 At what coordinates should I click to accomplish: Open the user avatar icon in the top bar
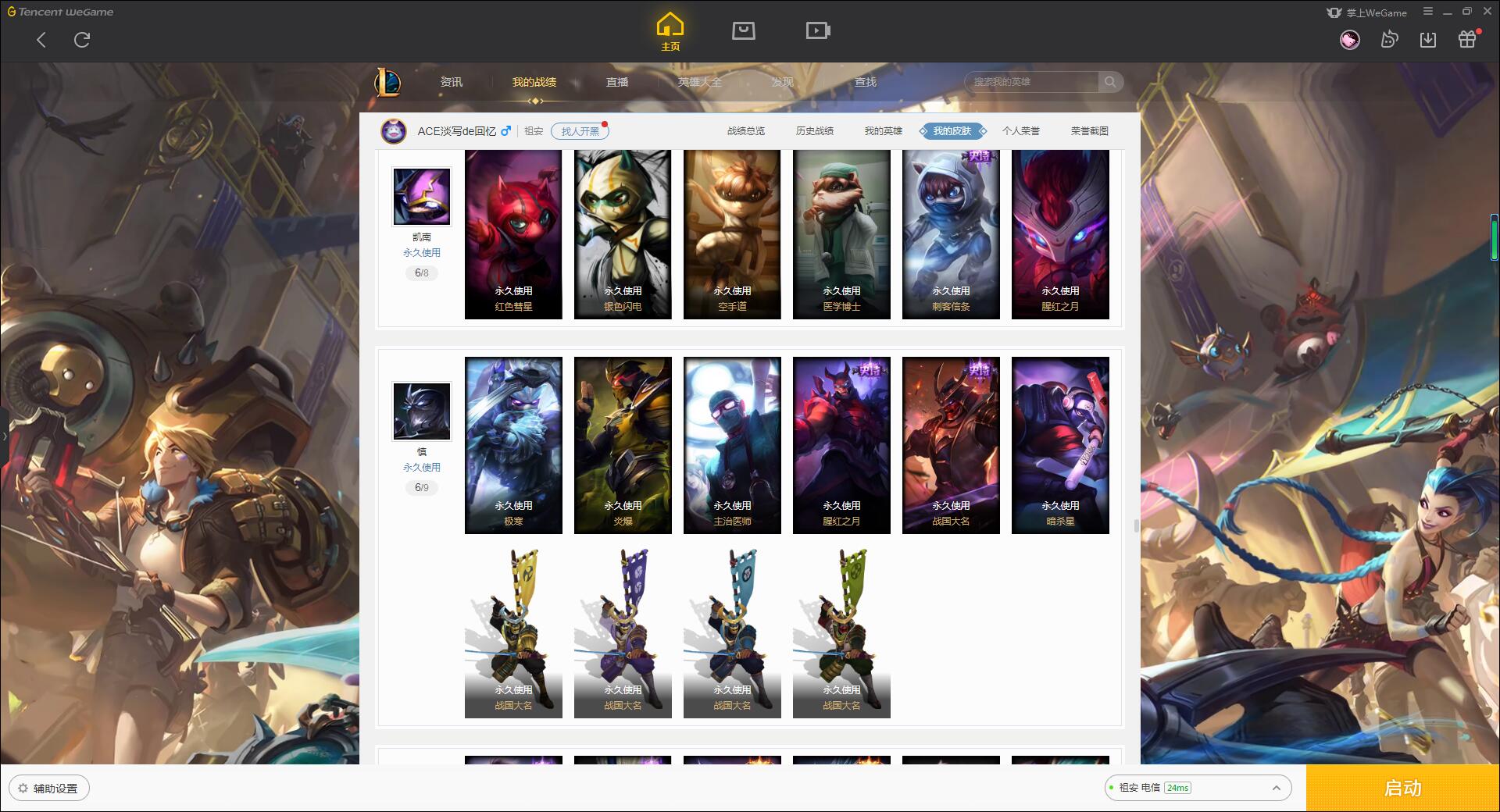1350,40
